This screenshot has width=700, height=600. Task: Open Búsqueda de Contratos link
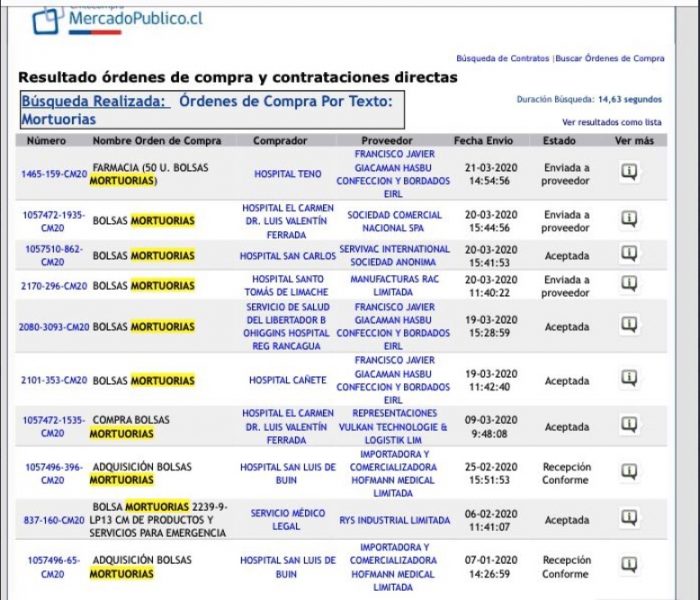tap(502, 59)
